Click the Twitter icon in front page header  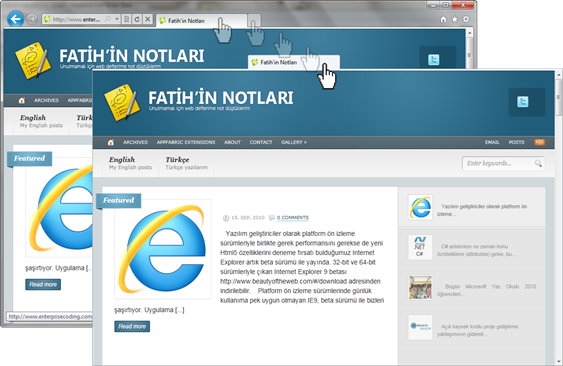coord(523,102)
